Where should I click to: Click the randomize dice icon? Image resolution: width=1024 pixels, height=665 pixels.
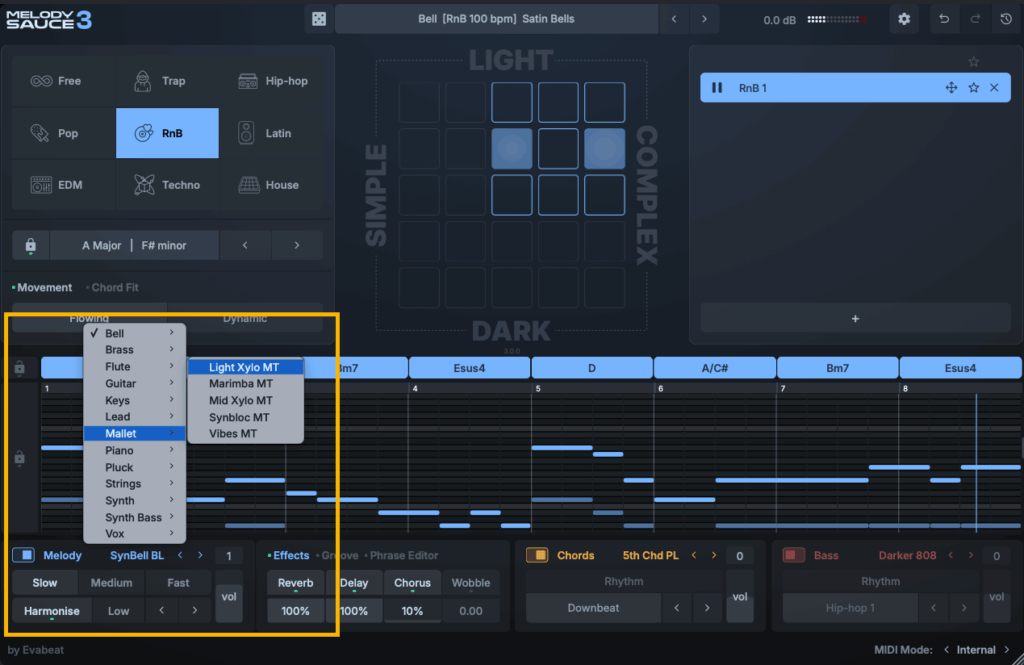pyautogui.click(x=319, y=19)
